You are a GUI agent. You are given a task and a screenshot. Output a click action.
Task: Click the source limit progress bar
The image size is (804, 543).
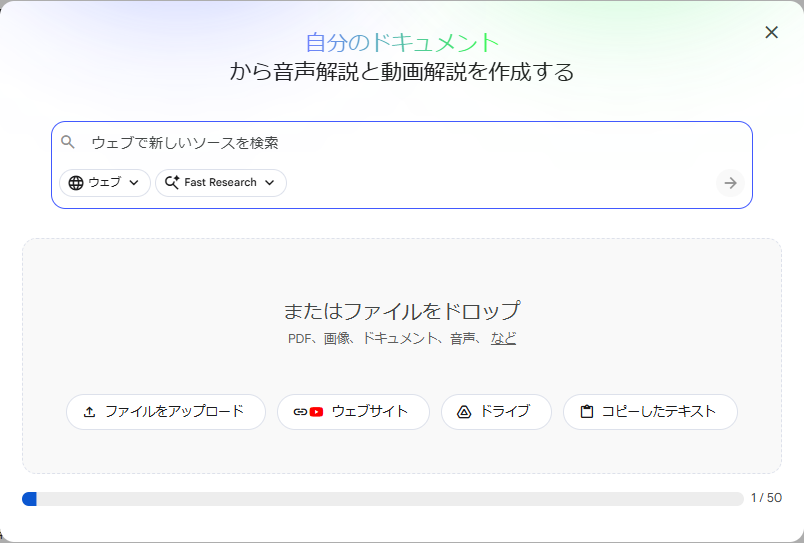coord(383,499)
